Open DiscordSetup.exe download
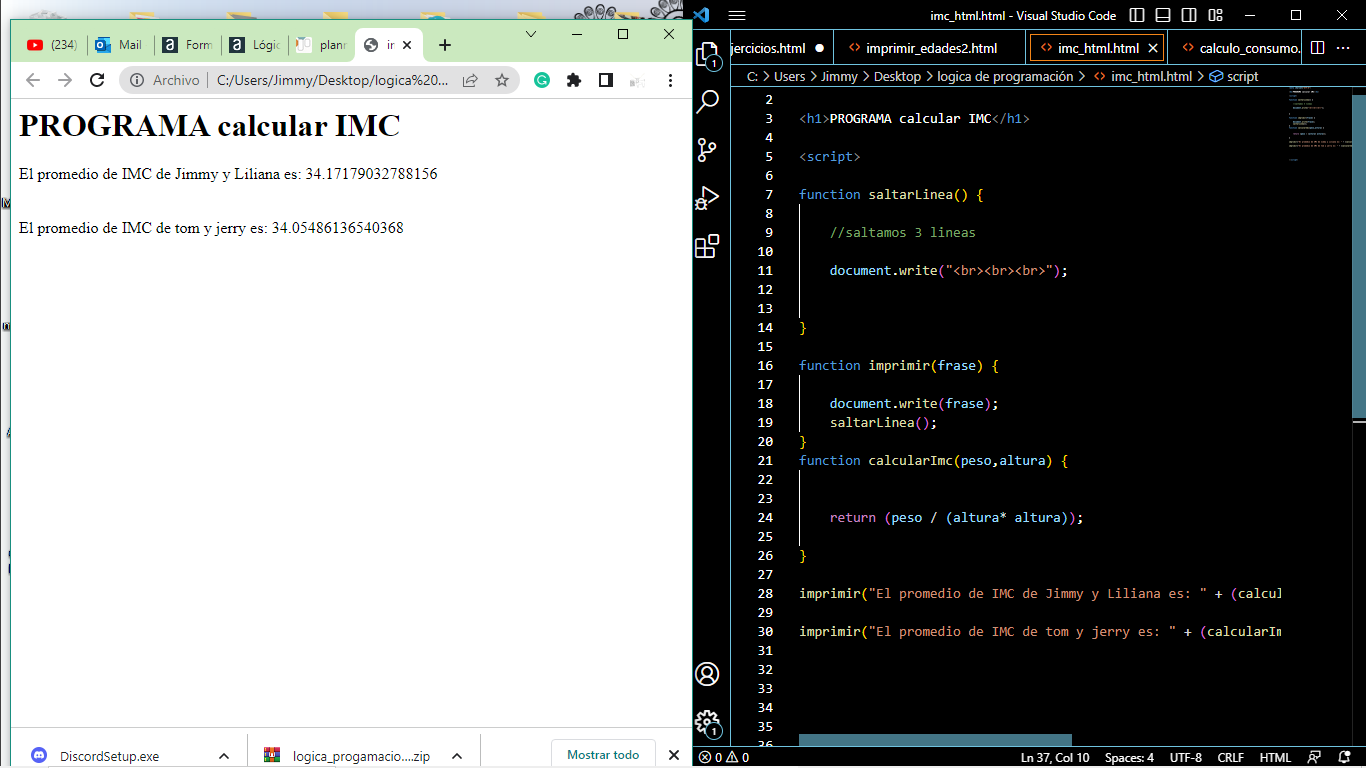 coord(109,756)
